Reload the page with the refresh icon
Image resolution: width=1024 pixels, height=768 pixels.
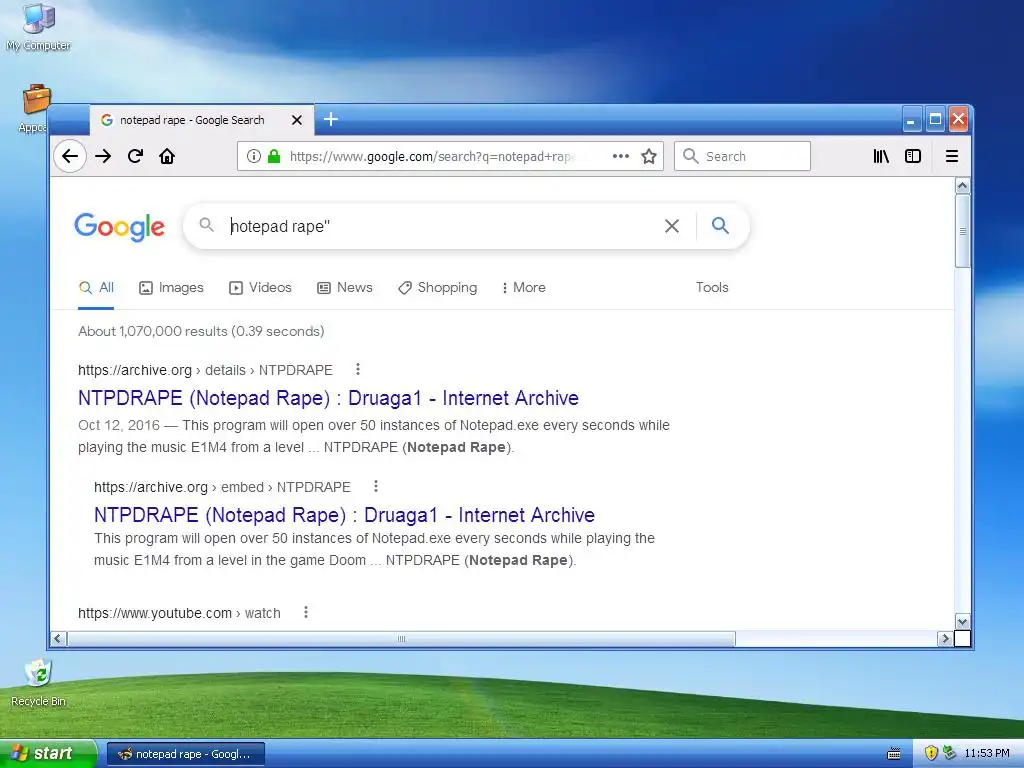[x=135, y=156]
